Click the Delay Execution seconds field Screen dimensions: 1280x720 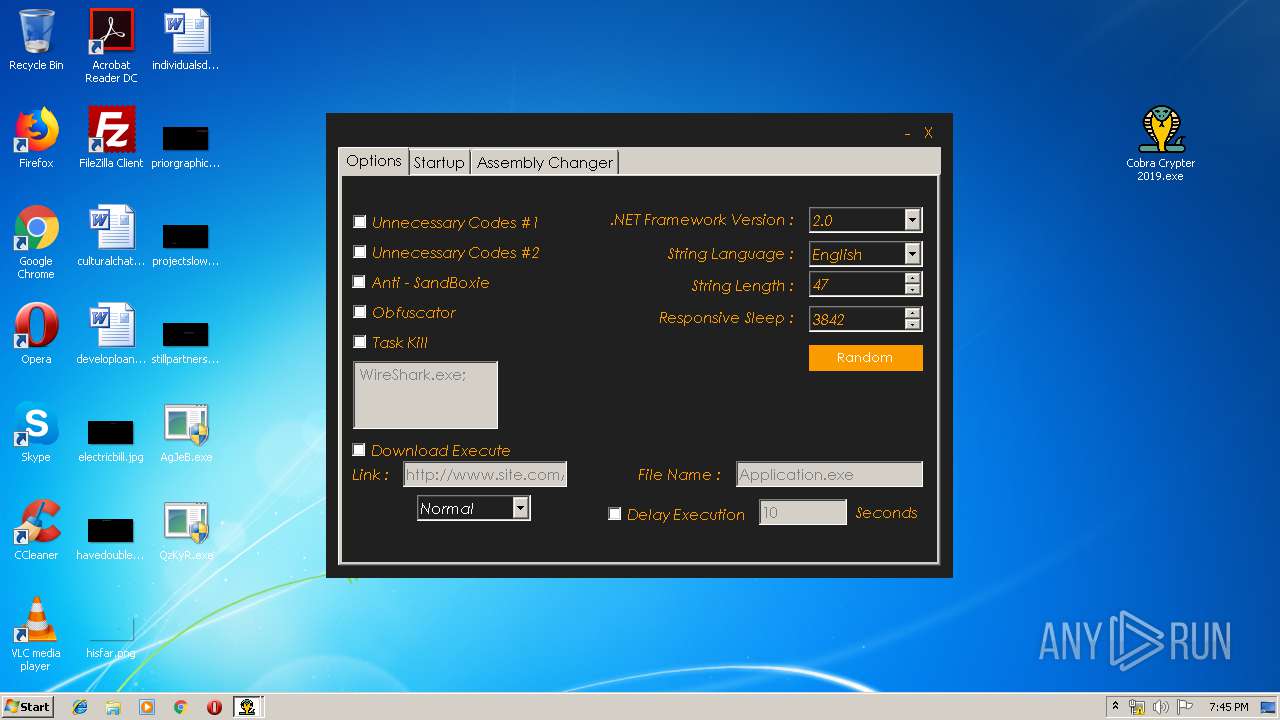pos(803,513)
